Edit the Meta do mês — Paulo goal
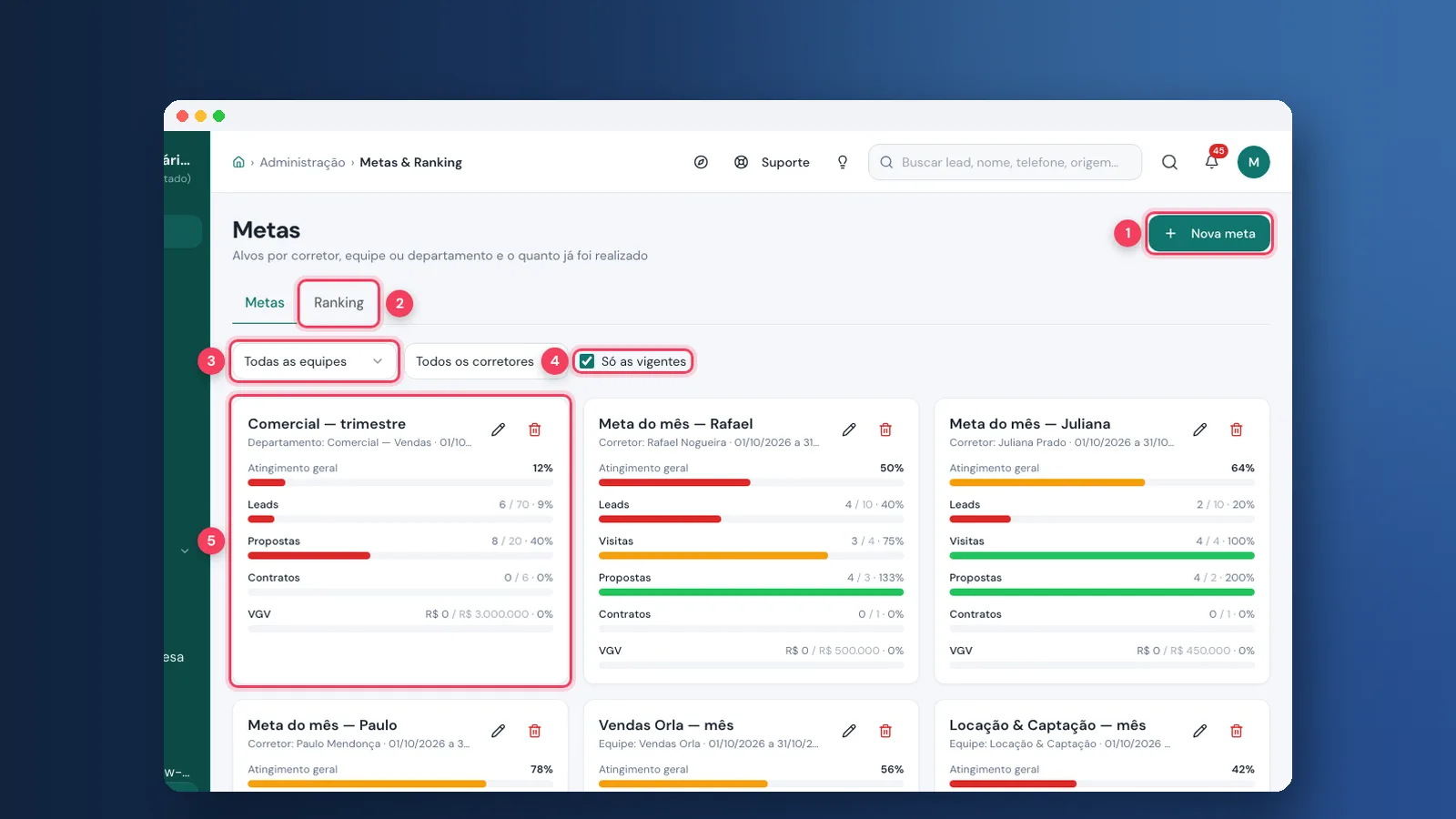Image resolution: width=1456 pixels, height=819 pixels. (499, 731)
